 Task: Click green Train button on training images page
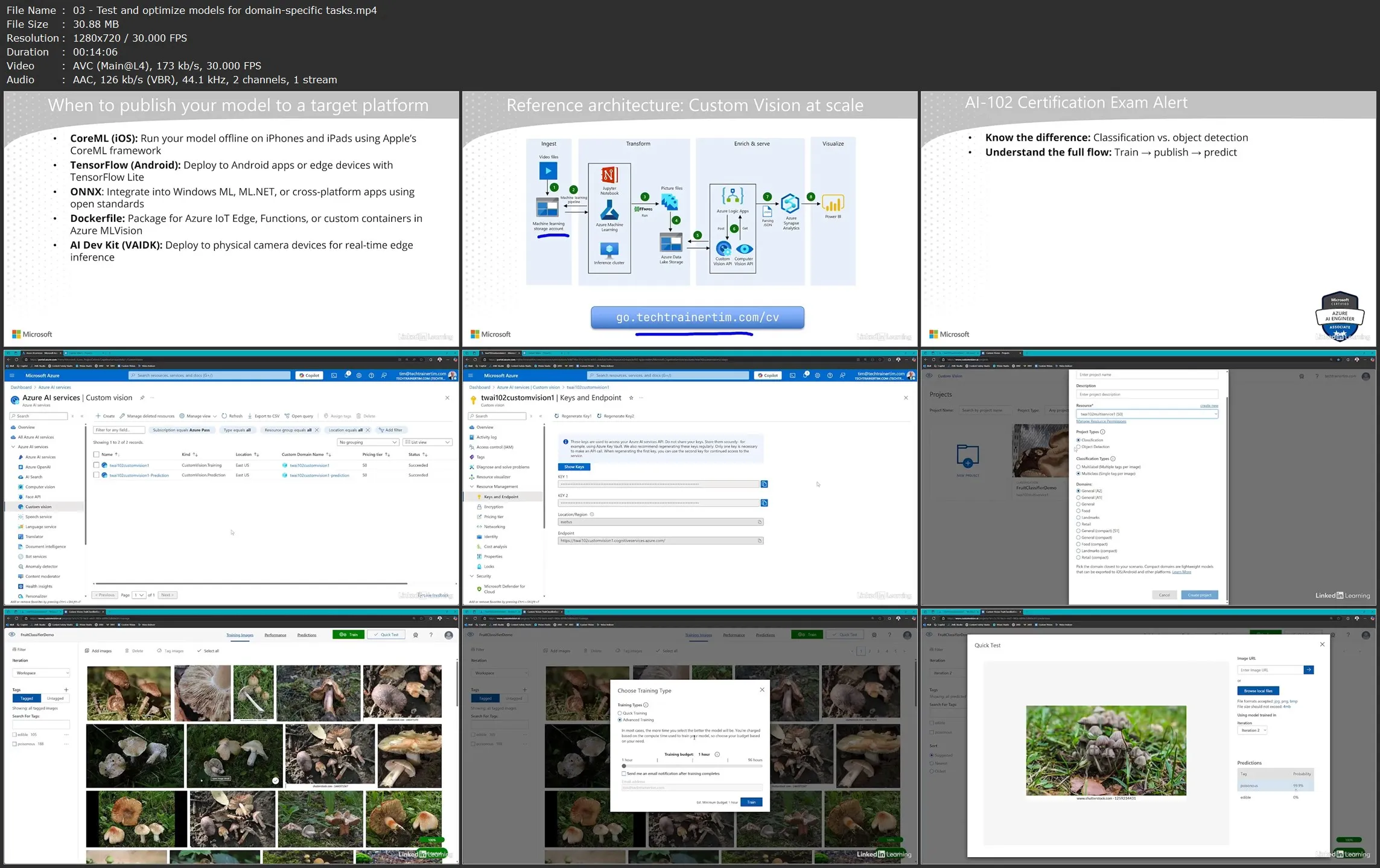(x=348, y=635)
